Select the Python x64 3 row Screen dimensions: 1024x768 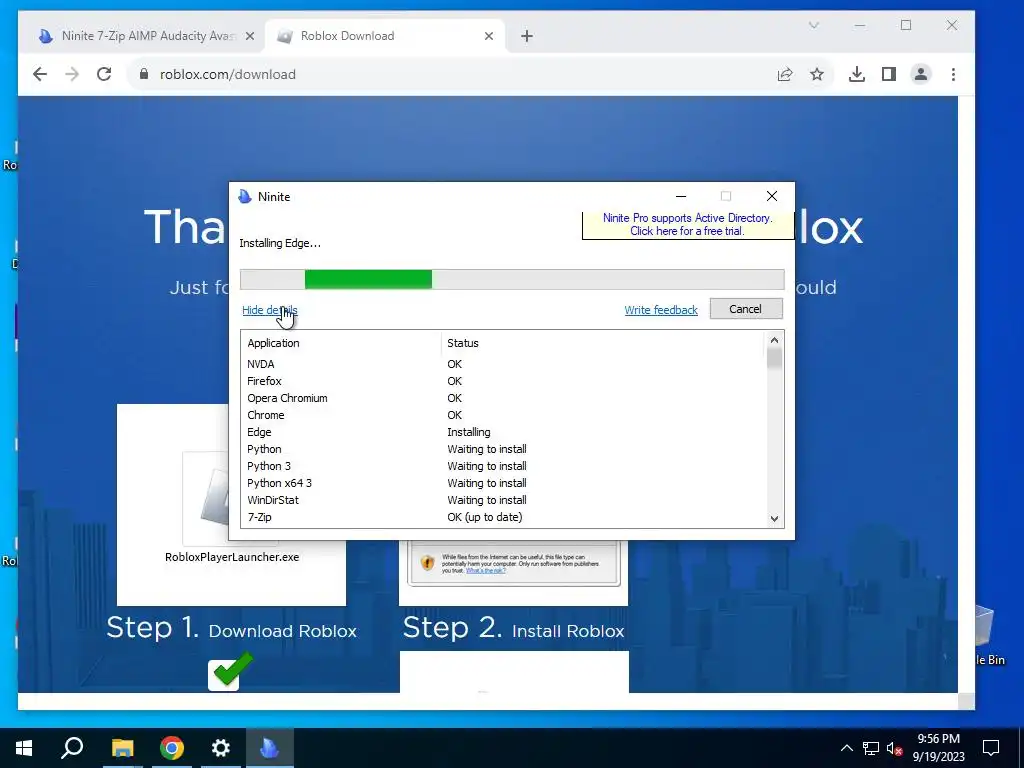503,483
